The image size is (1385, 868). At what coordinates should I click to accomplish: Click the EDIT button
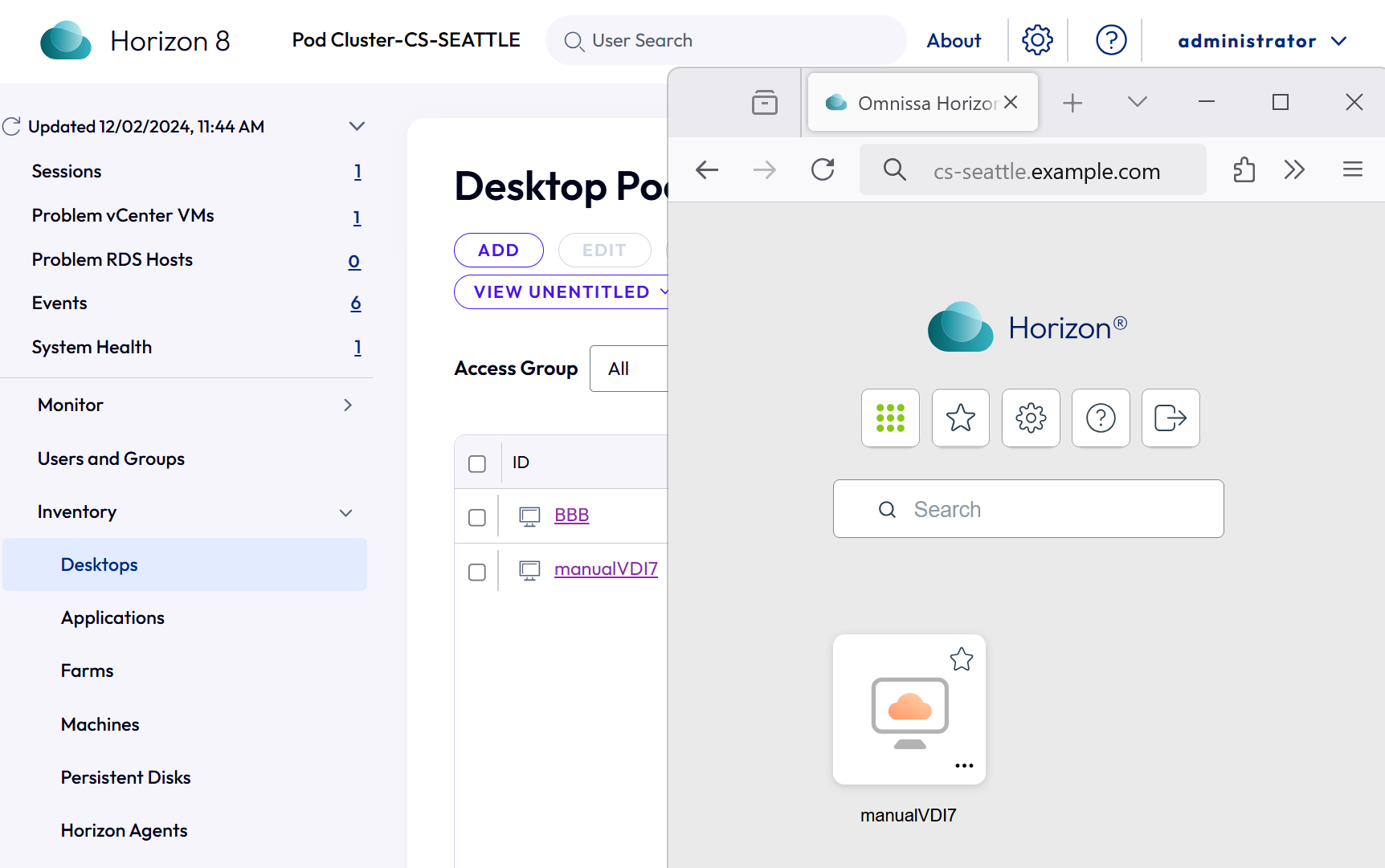pyautogui.click(x=604, y=250)
